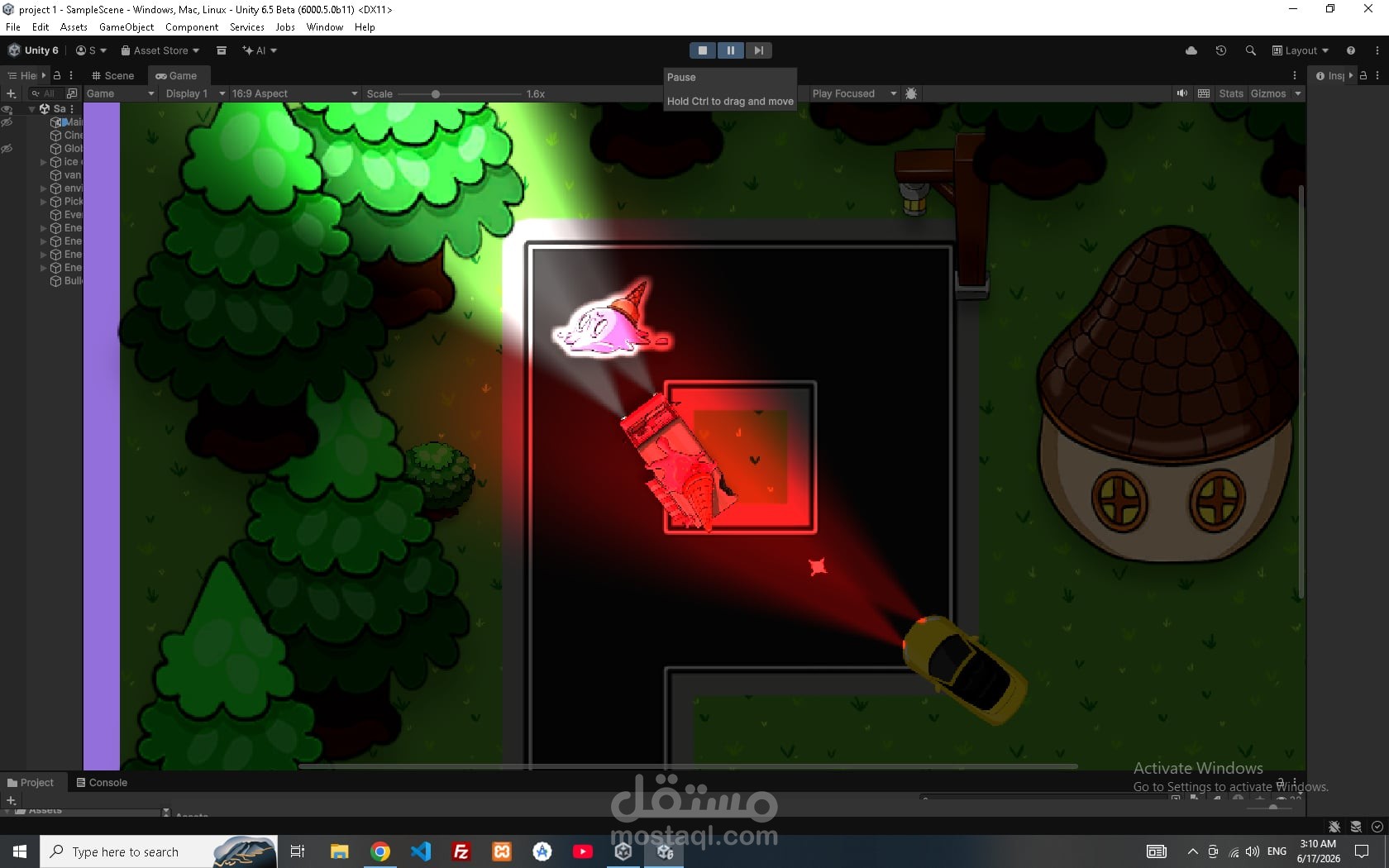
Task: Expand the Pick object in Hierarchy
Action: pos(44,202)
